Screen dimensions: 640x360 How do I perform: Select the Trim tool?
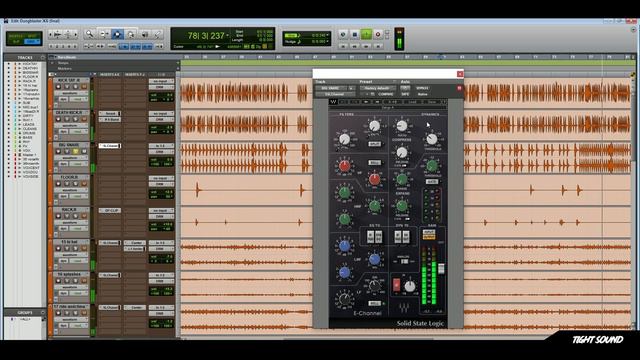pos(104,34)
